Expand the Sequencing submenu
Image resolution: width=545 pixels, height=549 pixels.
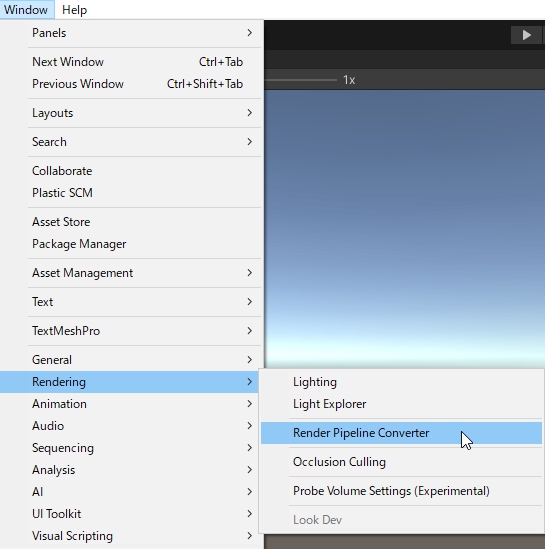(x=130, y=448)
